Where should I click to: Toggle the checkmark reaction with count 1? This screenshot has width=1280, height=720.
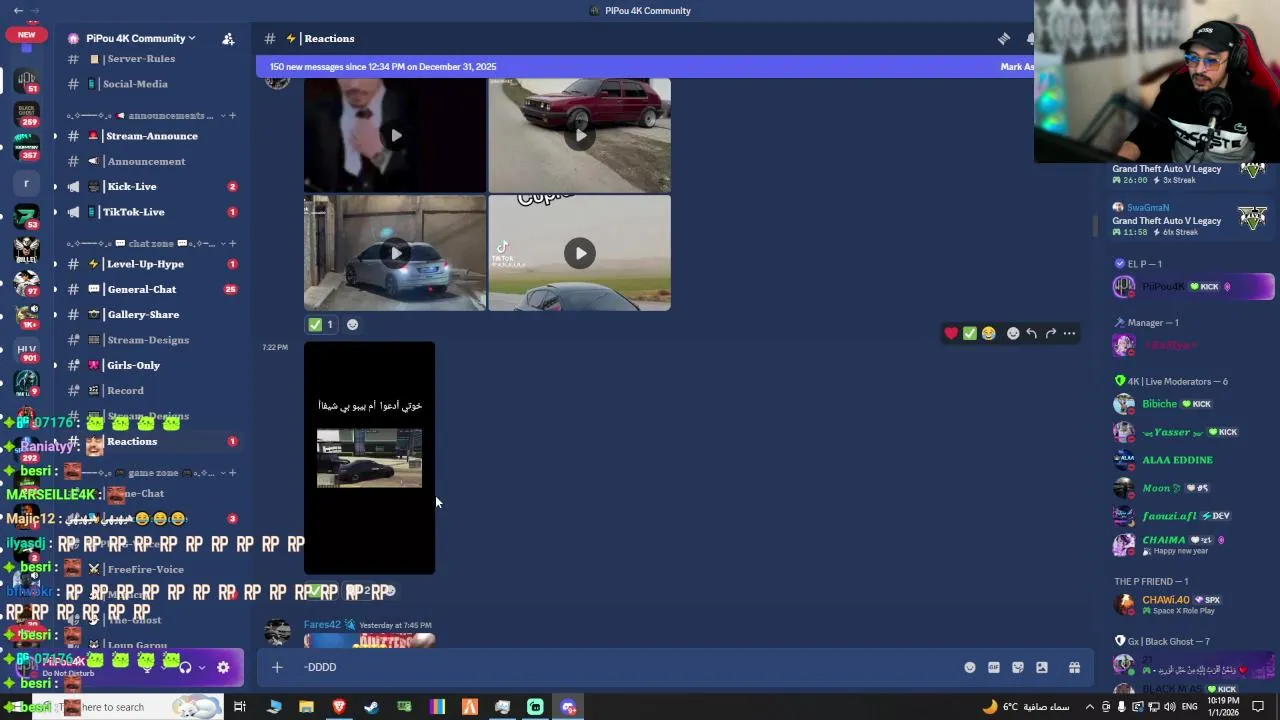321,324
